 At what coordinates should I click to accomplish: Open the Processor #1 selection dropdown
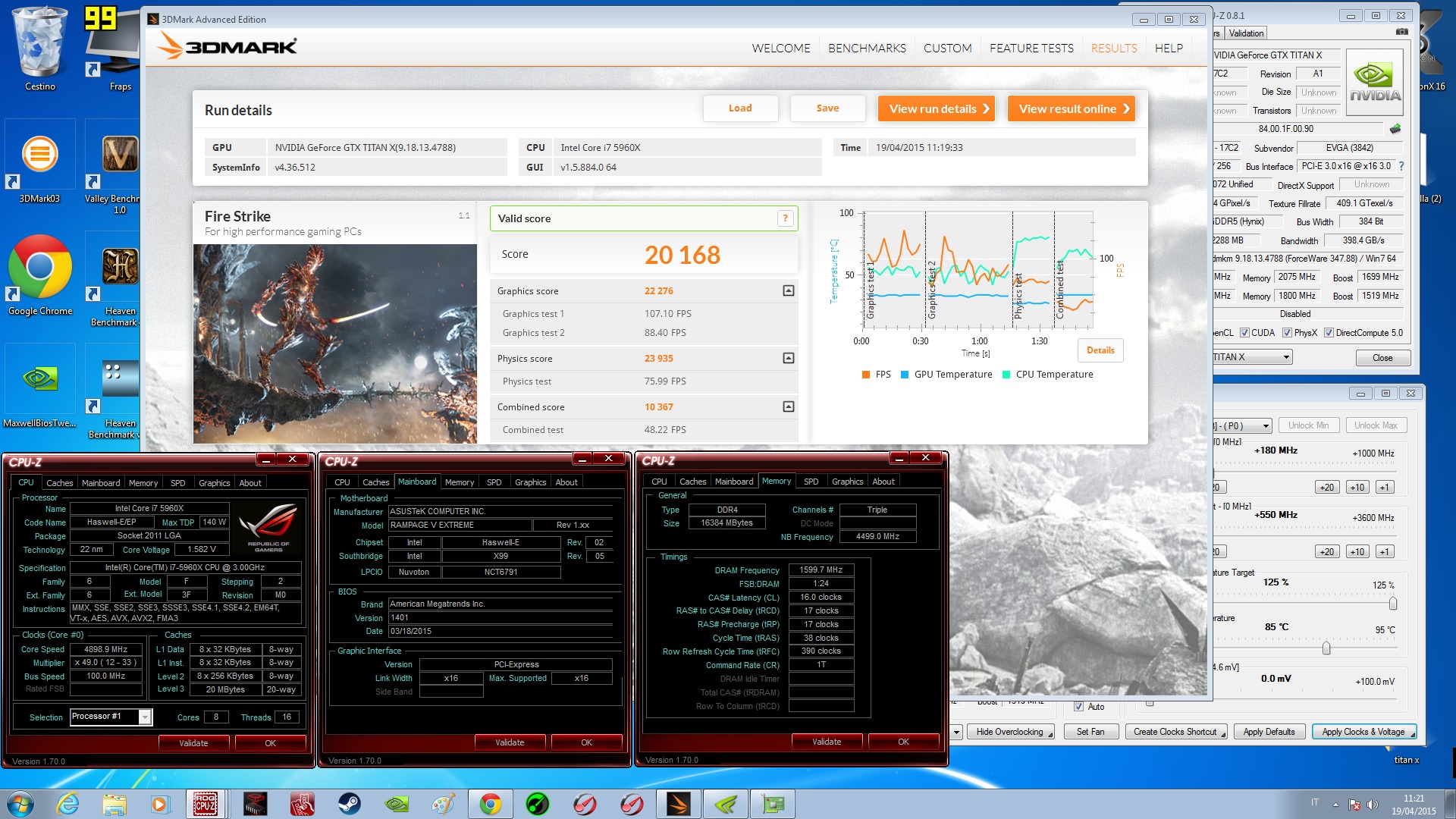pos(145,717)
